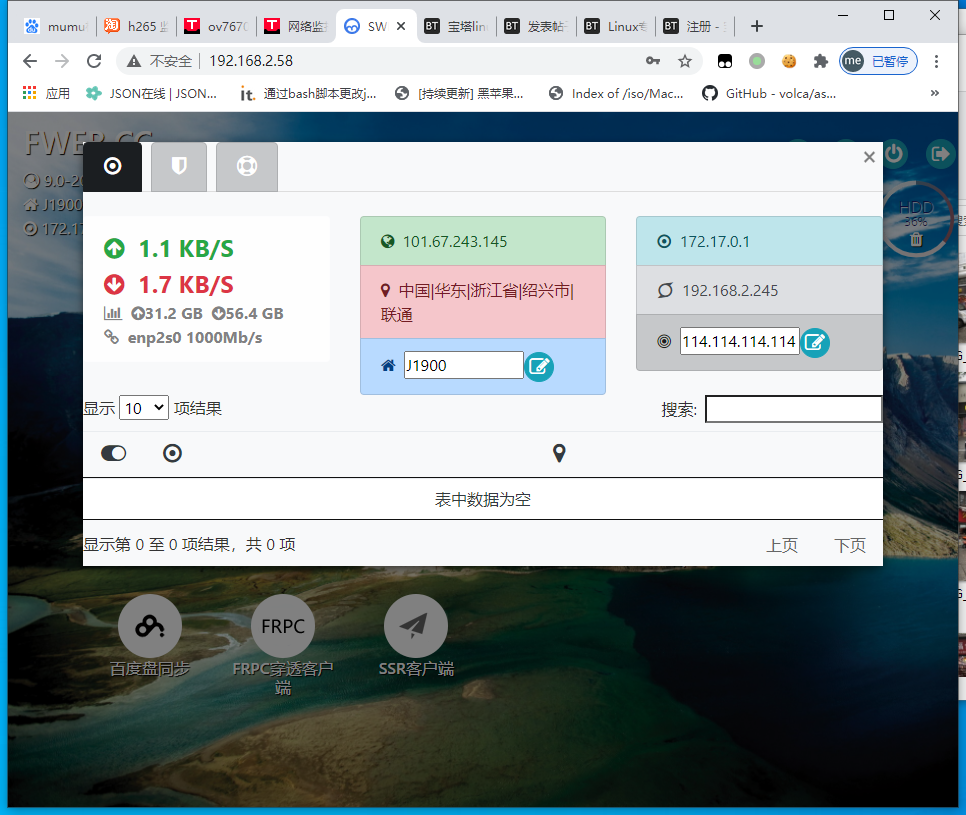
Task: Save the hostname J1900 with edit button
Action: pos(539,366)
